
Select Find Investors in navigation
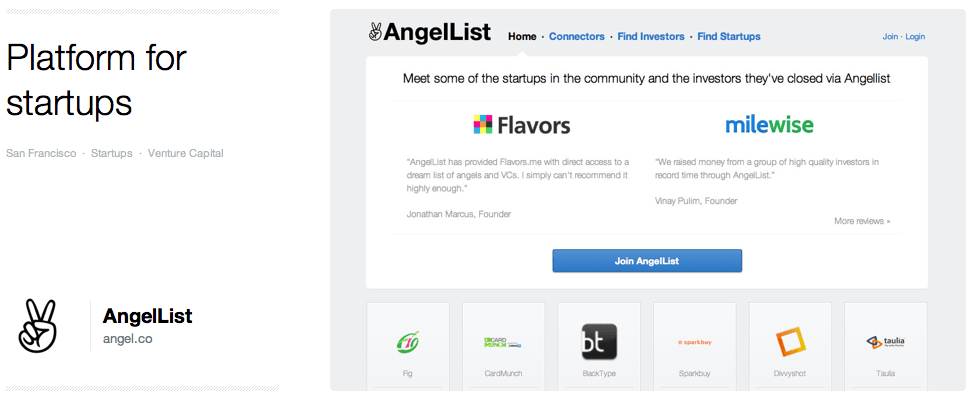point(651,37)
